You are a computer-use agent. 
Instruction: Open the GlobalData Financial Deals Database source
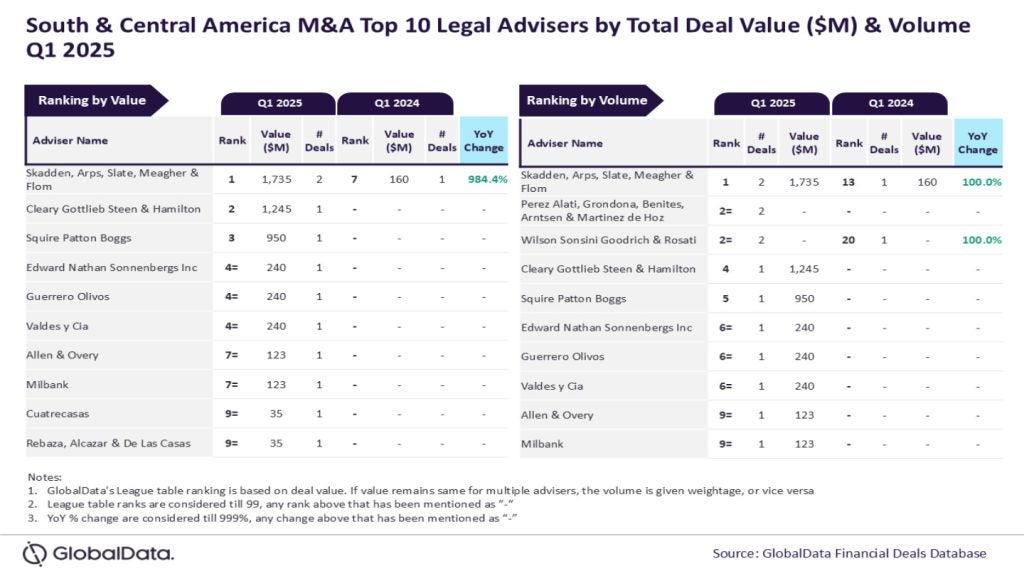click(849, 553)
